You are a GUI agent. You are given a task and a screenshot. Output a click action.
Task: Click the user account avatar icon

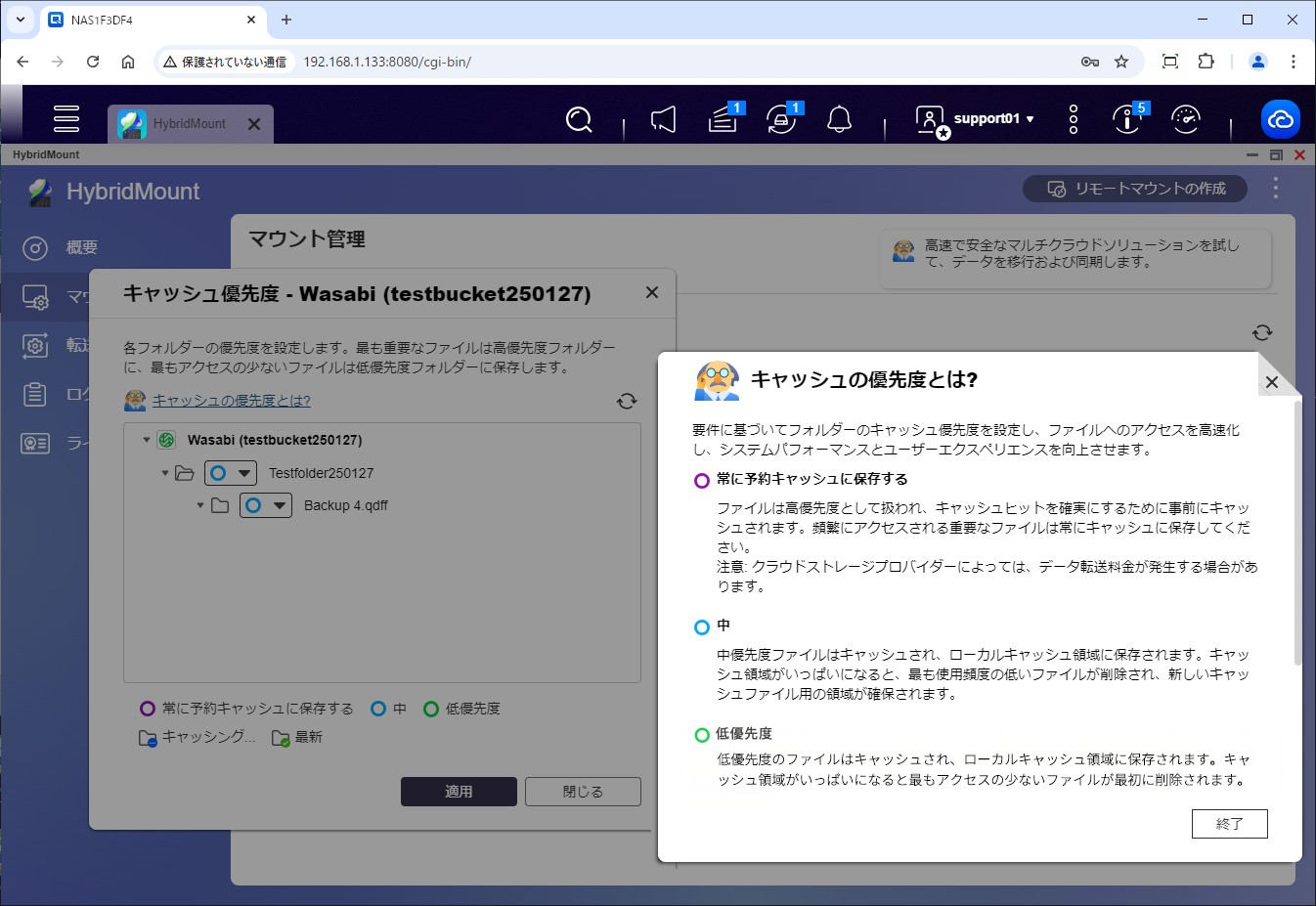930,120
